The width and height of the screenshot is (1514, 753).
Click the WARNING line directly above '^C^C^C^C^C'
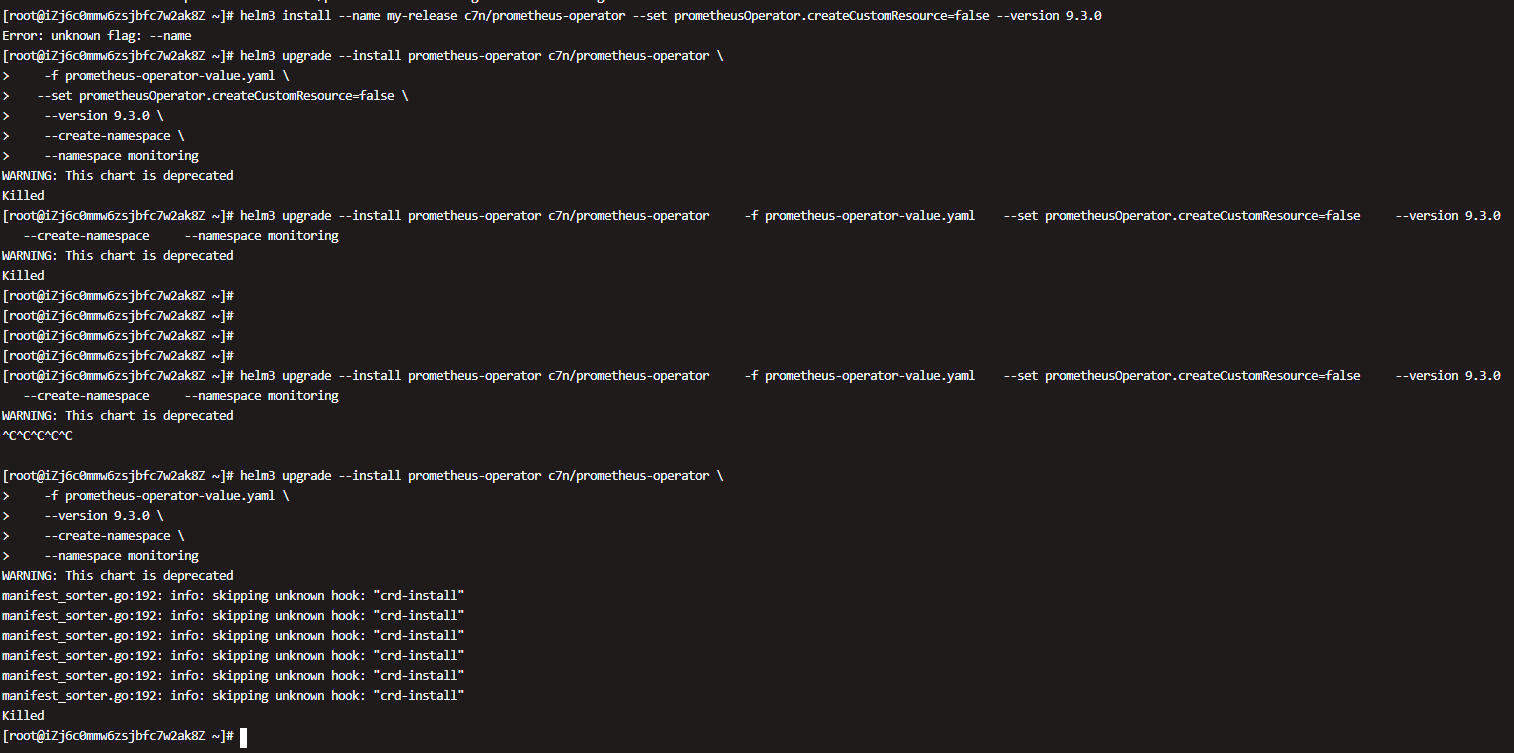pyautogui.click(x=118, y=416)
